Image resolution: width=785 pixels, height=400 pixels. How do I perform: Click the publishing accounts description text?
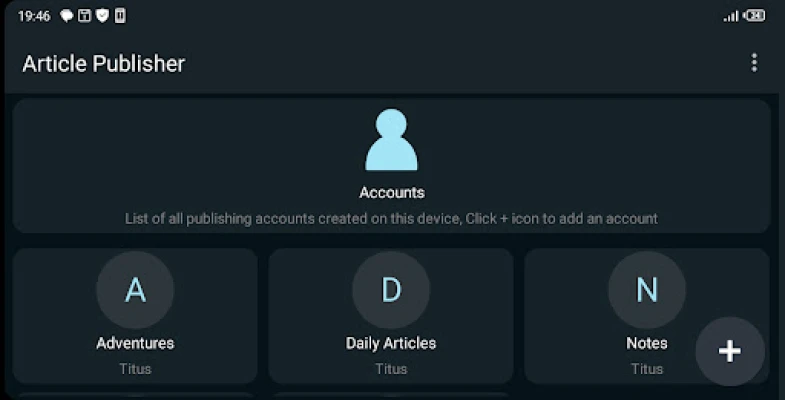pos(391,219)
